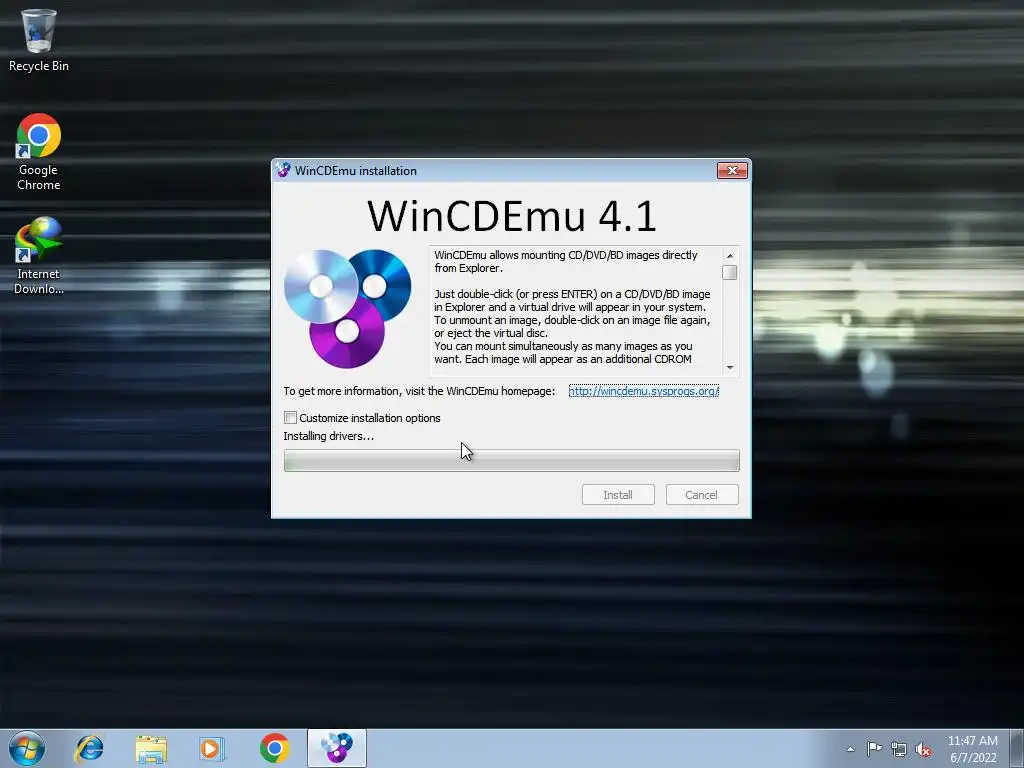Open the Recycle Bin desktop icon
1024x768 pixels.
(x=38, y=39)
